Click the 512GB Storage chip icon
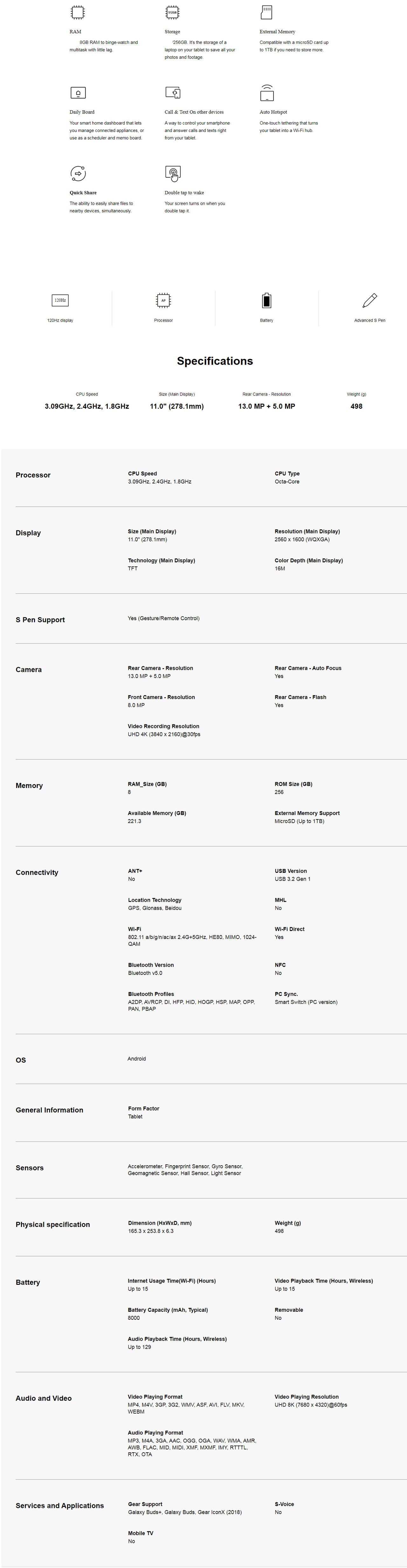407x1568 pixels. coord(172,12)
